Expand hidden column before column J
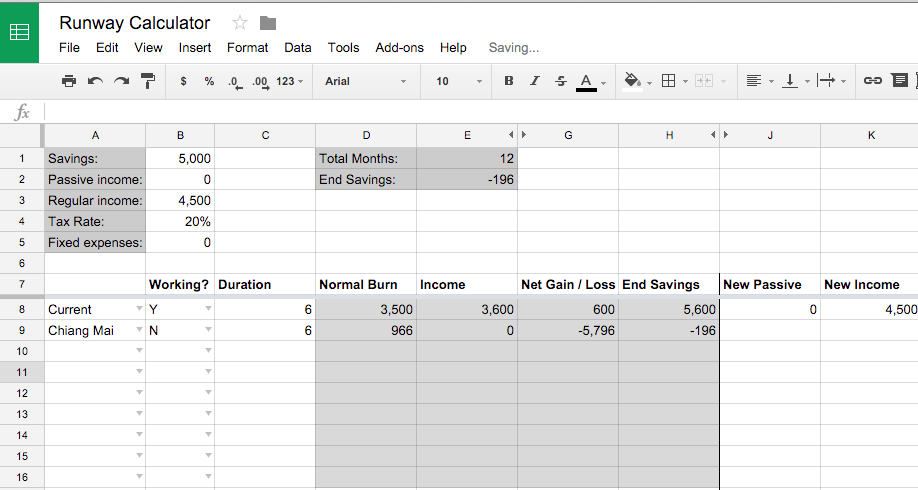This screenshot has width=918, height=490. coord(726,135)
